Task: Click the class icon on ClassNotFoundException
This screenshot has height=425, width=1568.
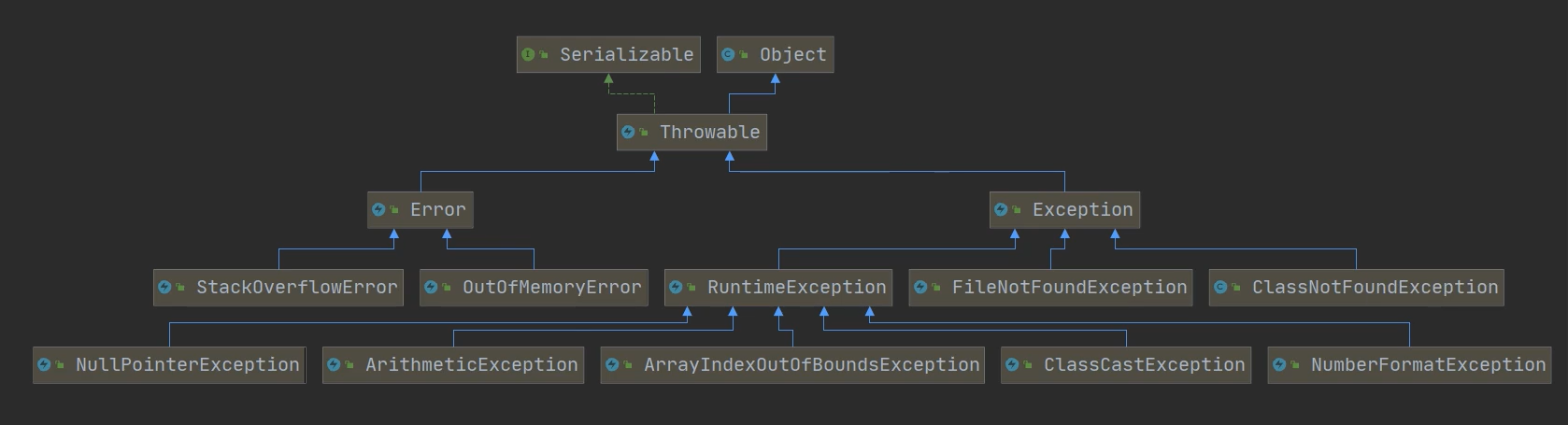Action: pyautogui.click(x=1220, y=287)
